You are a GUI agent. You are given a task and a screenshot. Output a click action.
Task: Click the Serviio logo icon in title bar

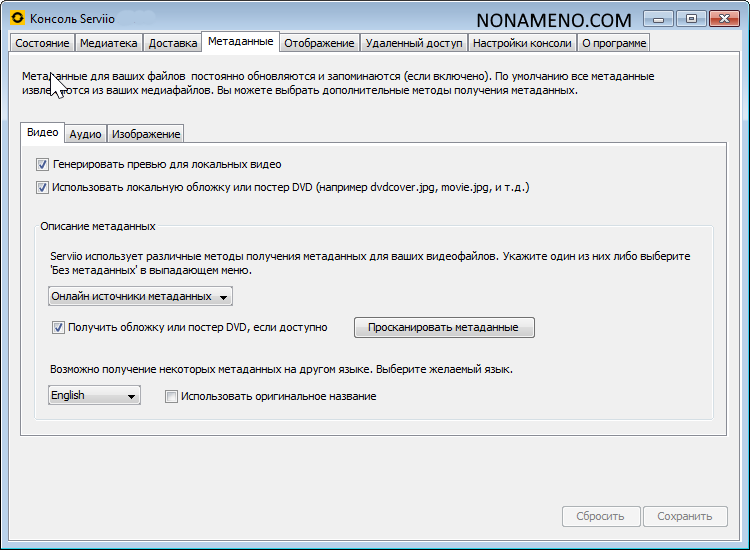[x=16, y=19]
